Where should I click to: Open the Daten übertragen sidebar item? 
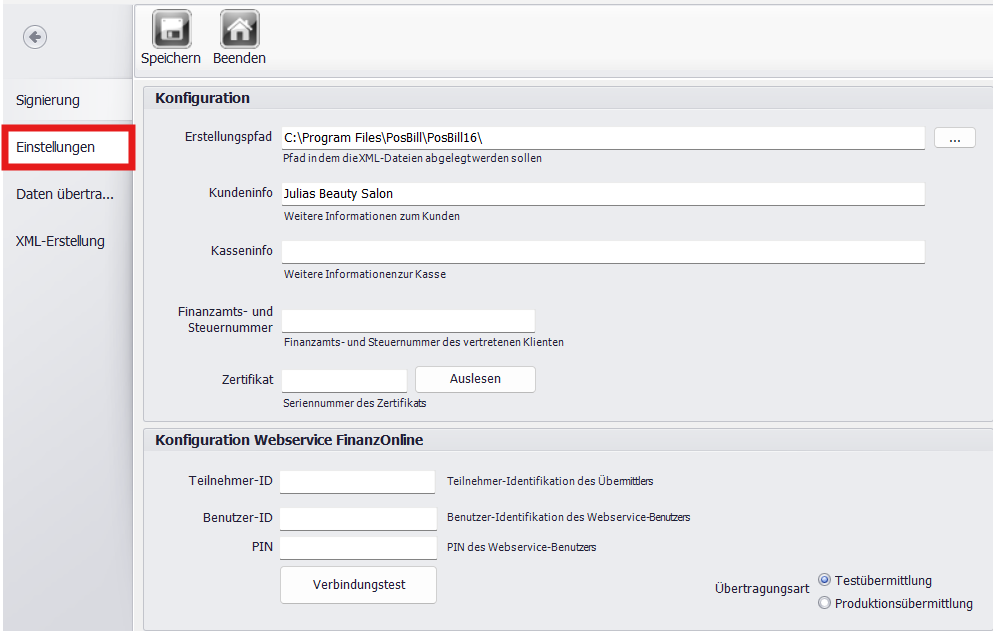click(x=65, y=194)
